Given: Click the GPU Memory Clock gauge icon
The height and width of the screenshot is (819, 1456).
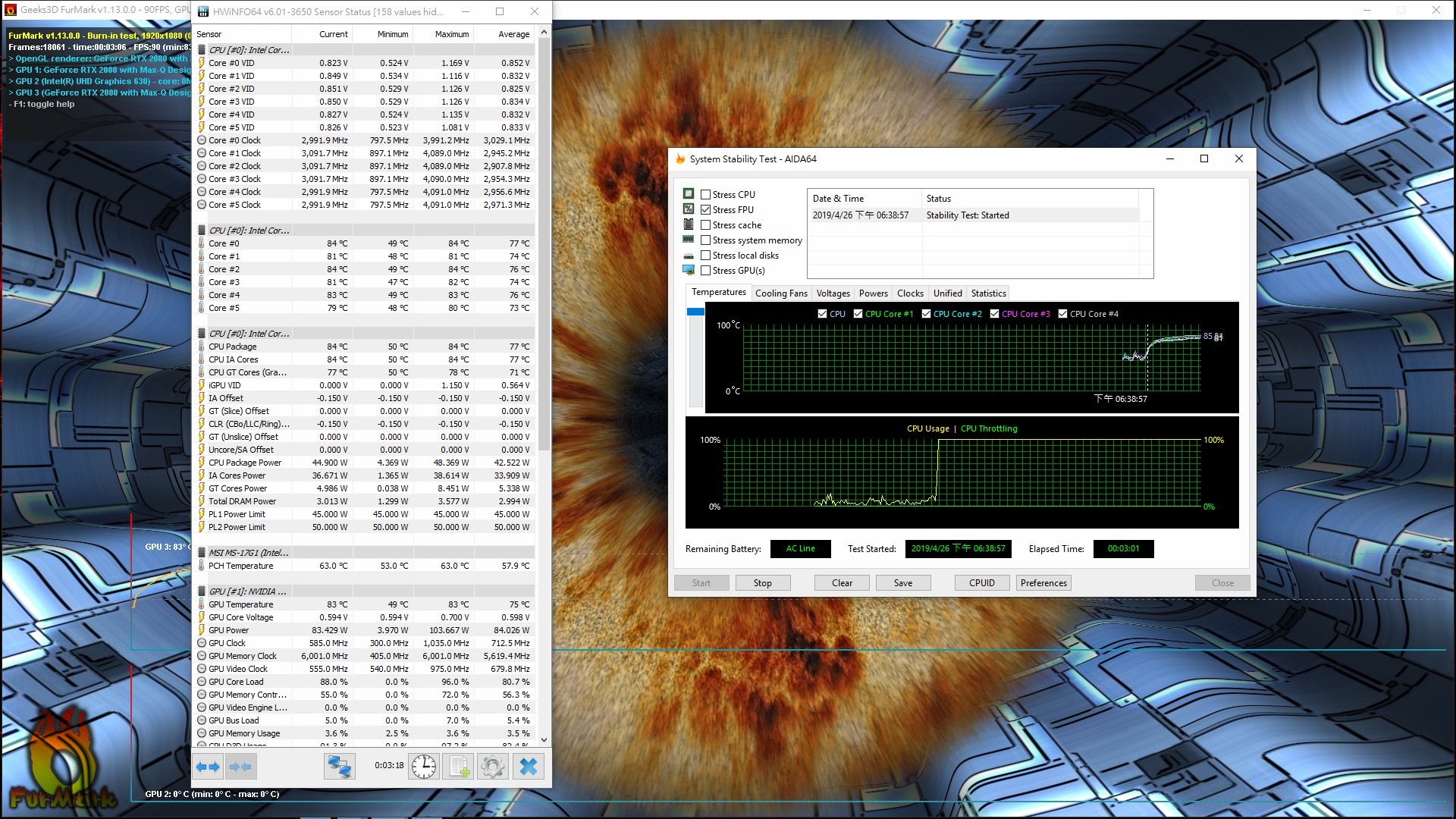Looking at the screenshot, I should (202, 656).
